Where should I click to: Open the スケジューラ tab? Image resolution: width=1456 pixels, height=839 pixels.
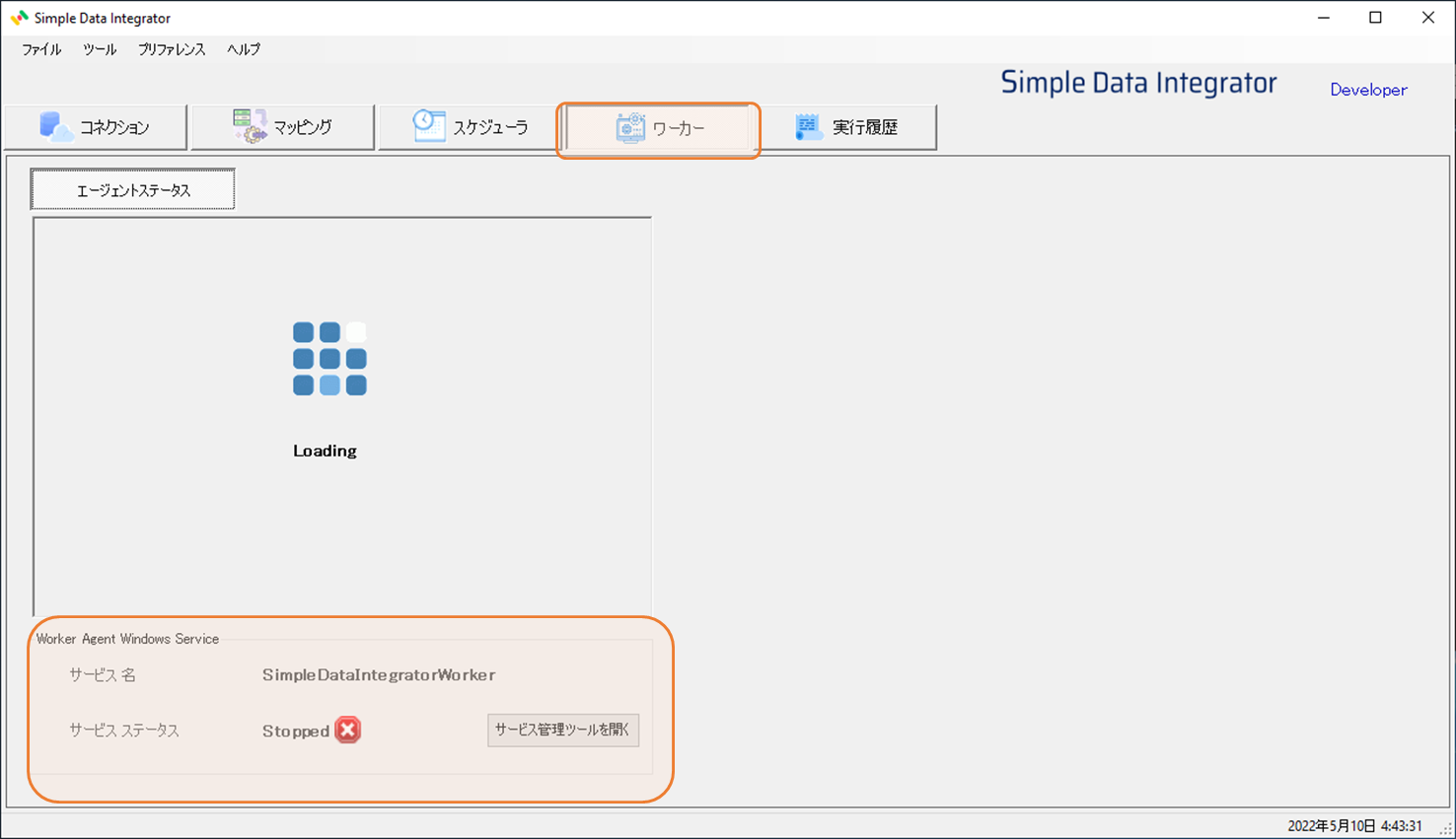pos(471,127)
